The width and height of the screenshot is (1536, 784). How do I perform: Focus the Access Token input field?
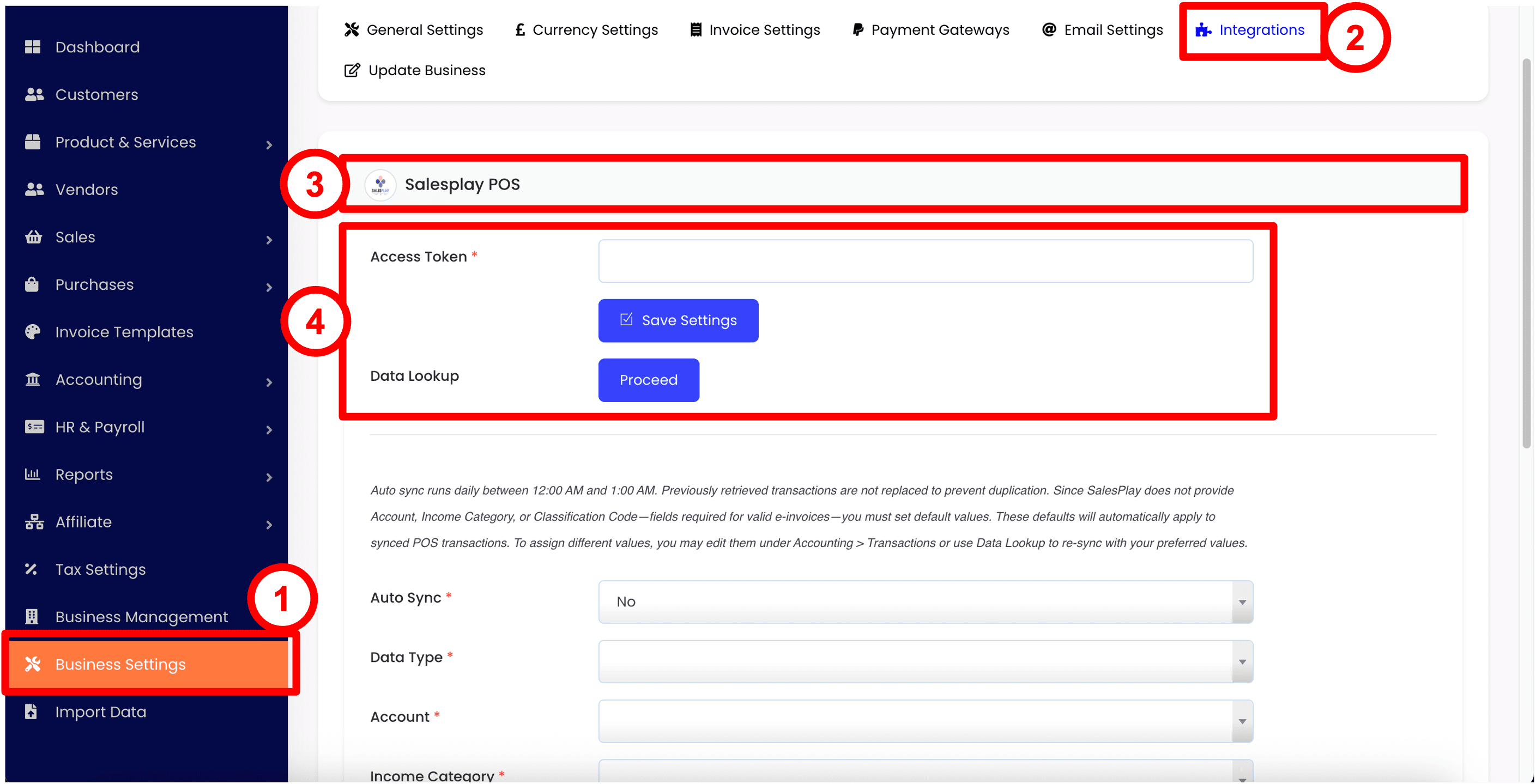925,261
